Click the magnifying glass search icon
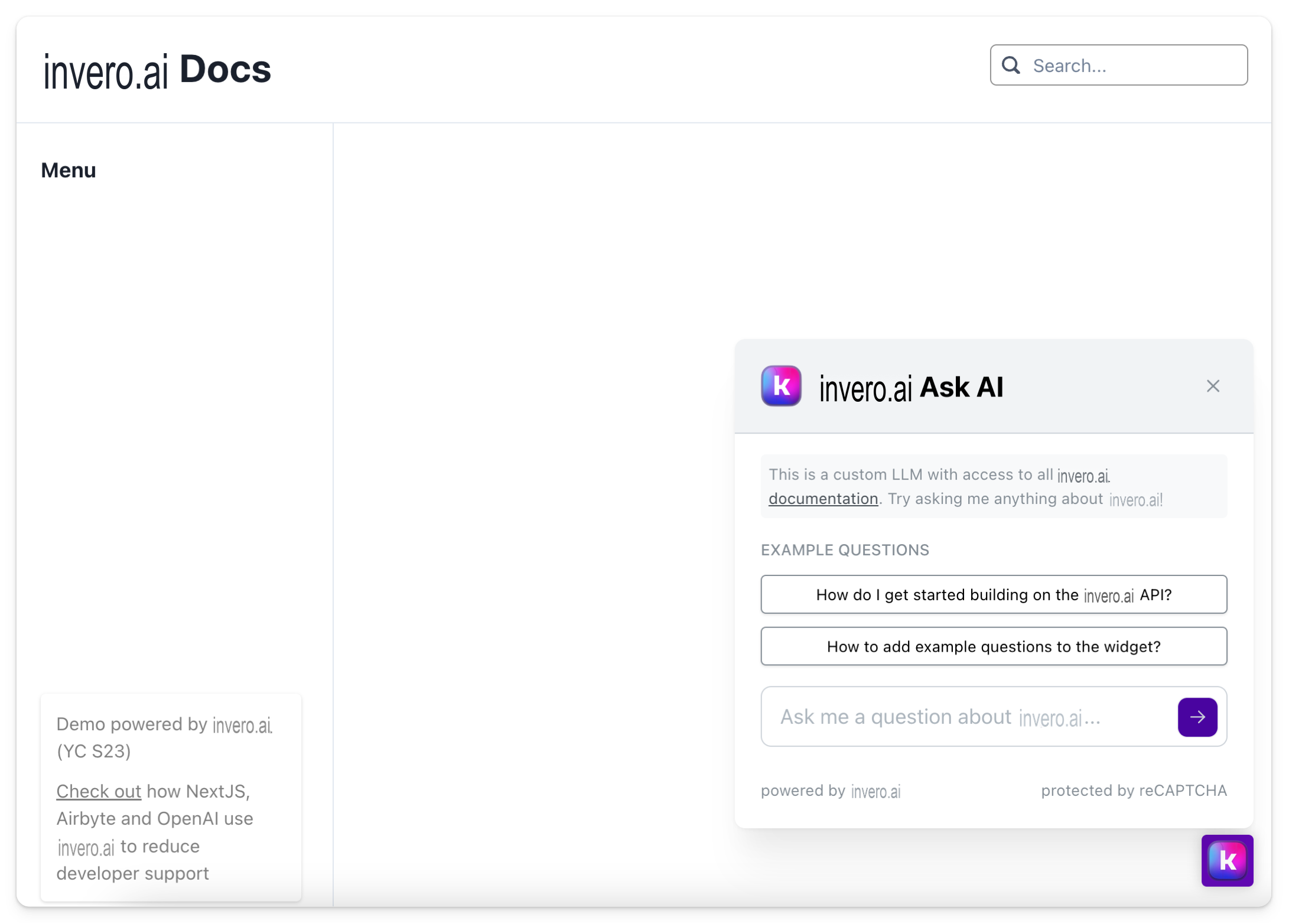Screen dimensions: 1289x924 [x=1011, y=65]
